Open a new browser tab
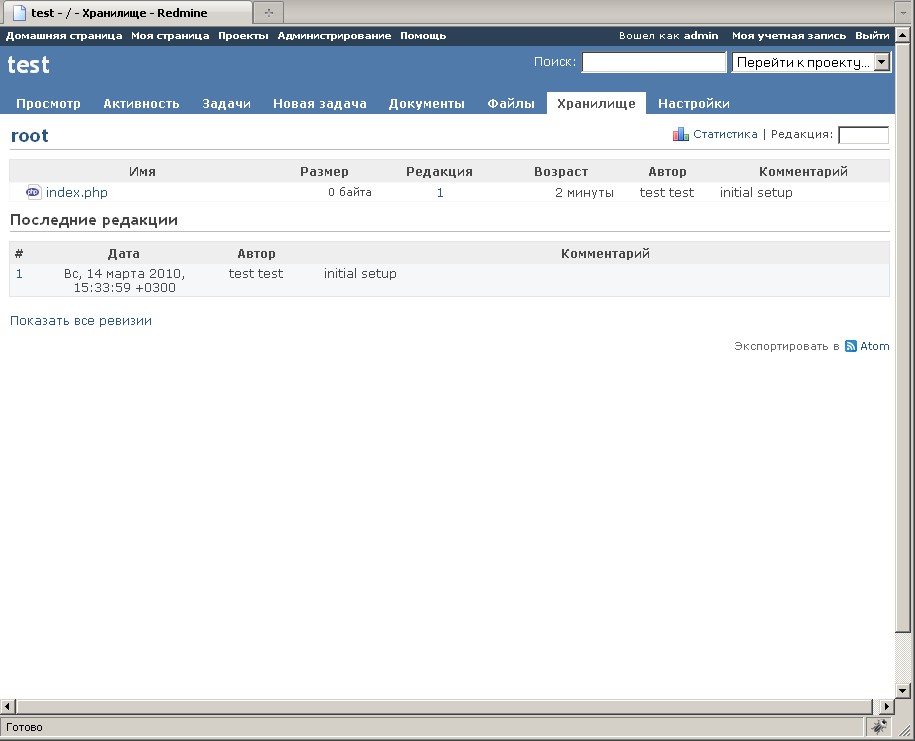915x741 pixels. pos(268,12)
